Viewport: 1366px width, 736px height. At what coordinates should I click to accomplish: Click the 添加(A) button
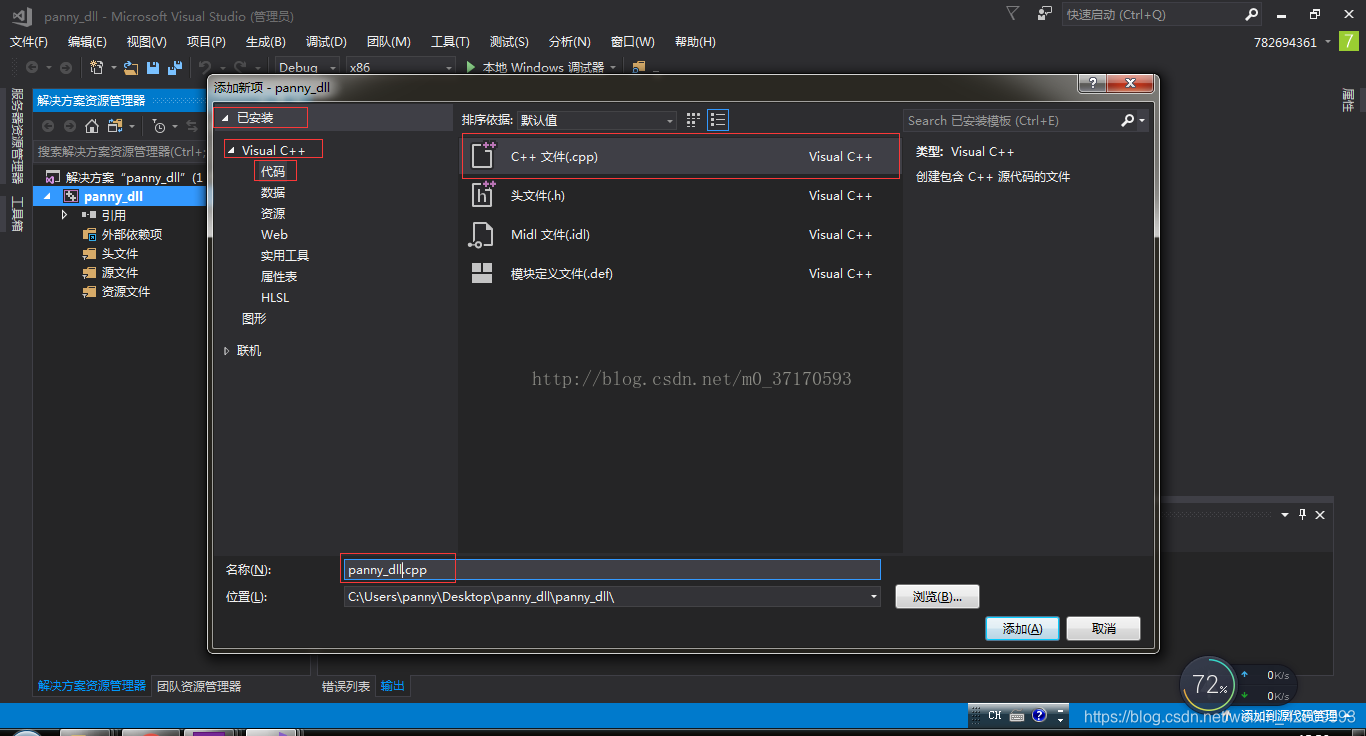coord(1022,629)
